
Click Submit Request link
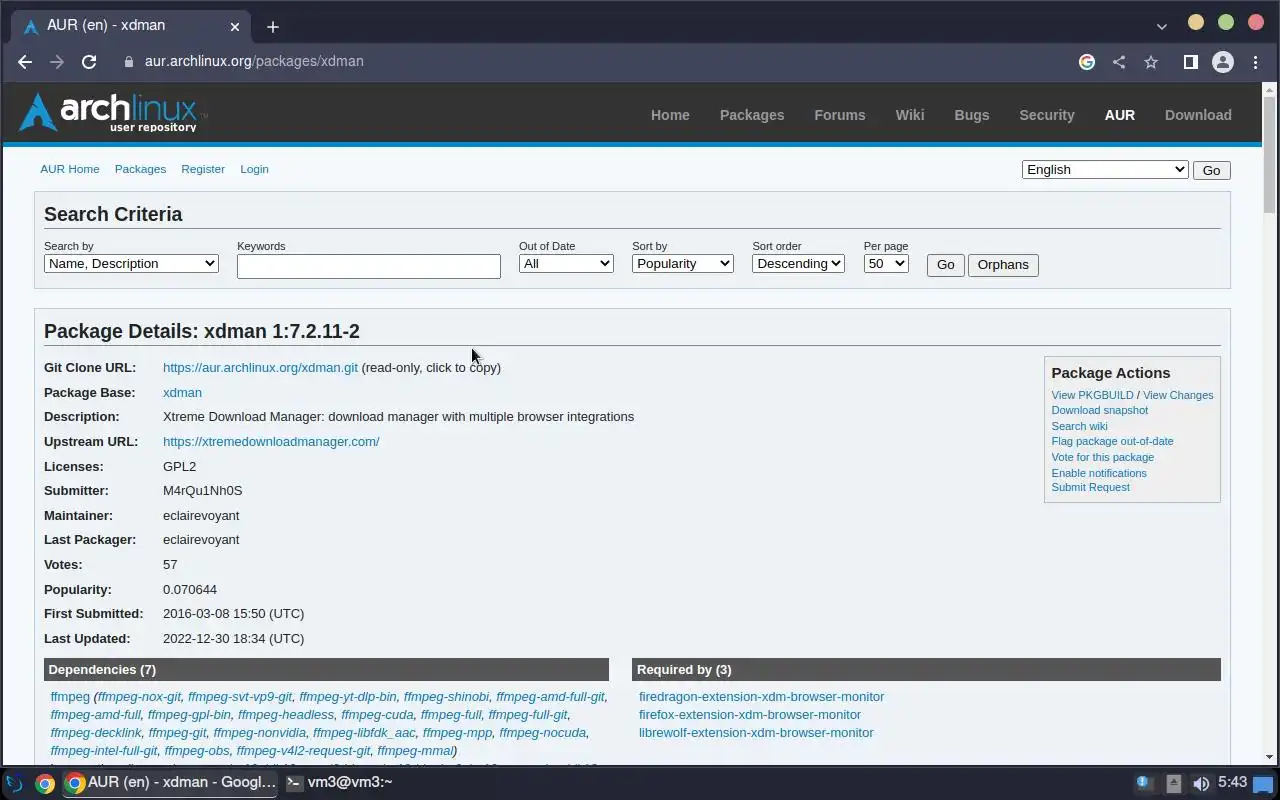[x=1090, y=487]
